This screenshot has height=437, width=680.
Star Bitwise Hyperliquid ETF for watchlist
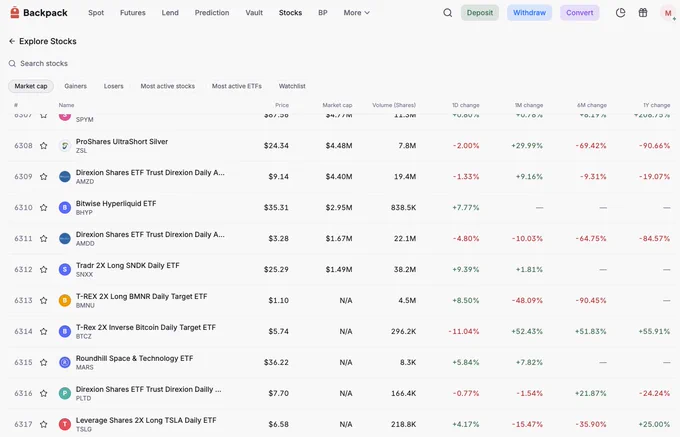click(x=43, y=208)
